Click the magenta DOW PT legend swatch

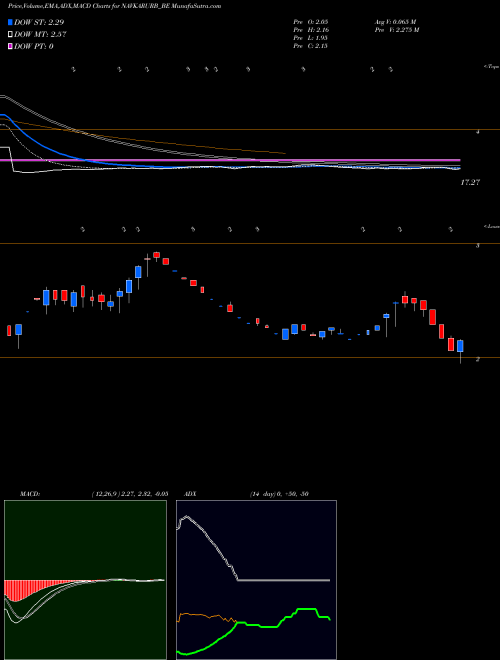tap(11, 46)
